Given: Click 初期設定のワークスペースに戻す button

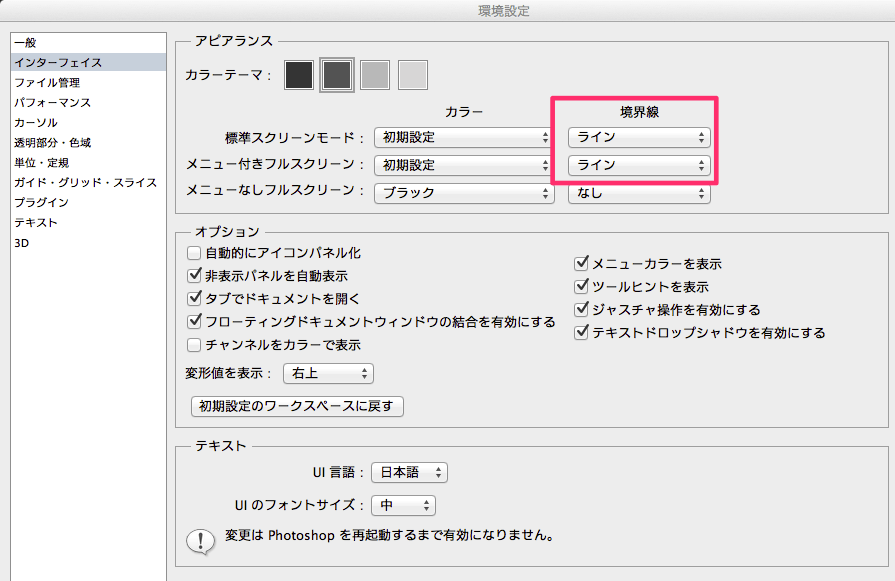Looking at the screenshot, I should (x=297, y=407).
